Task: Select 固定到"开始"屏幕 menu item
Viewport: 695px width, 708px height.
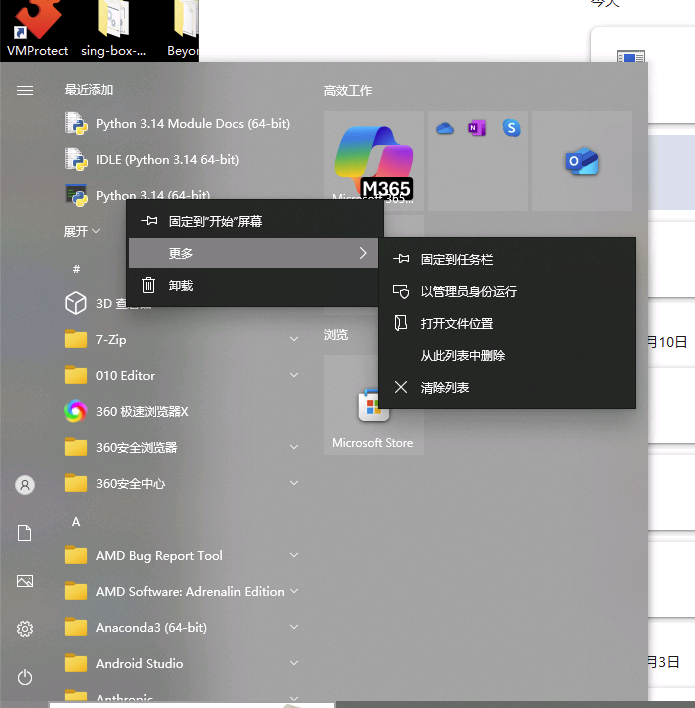Action: 255,221
